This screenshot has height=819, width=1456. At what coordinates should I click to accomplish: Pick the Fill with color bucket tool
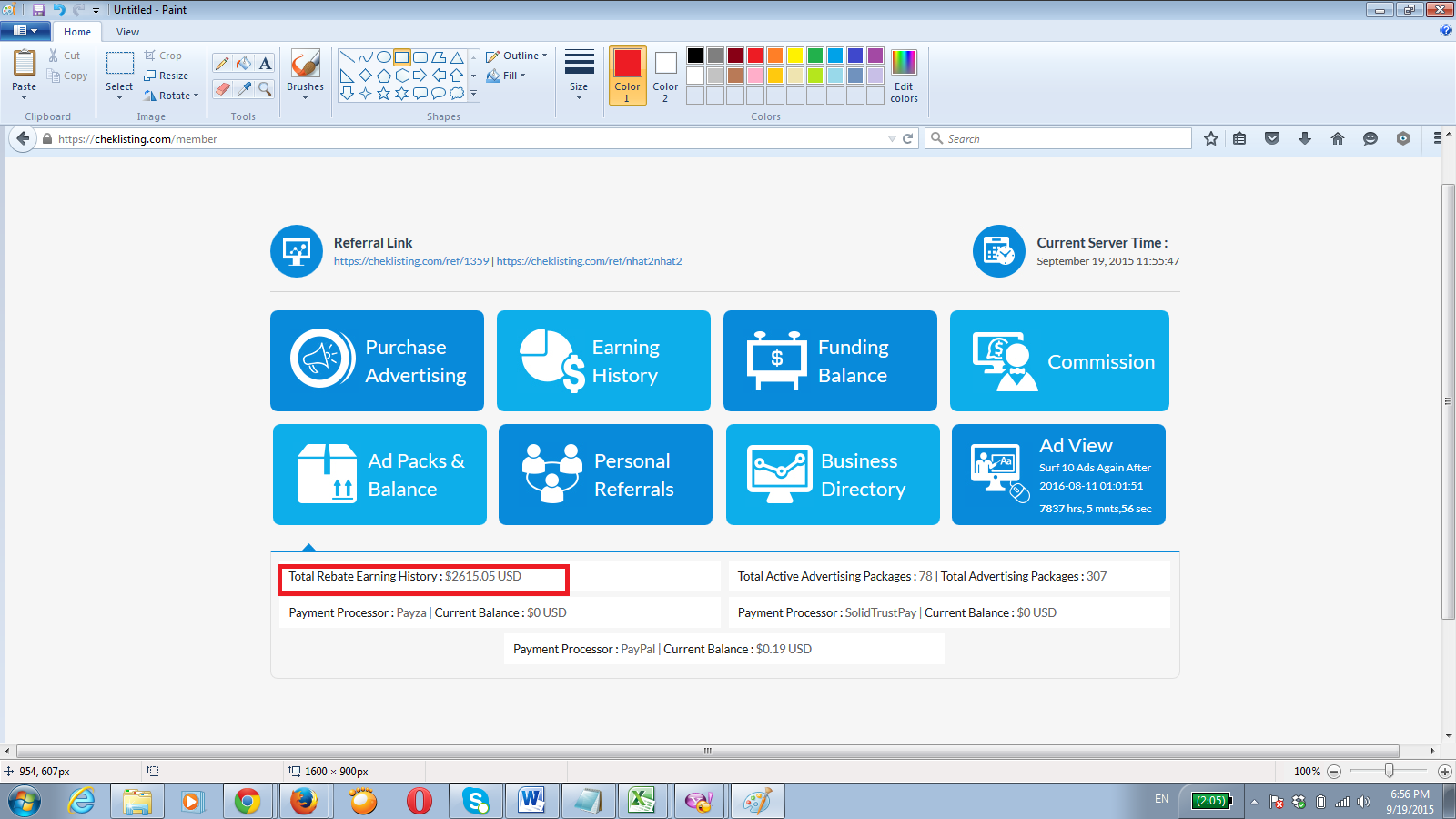(x=244, y=63)
